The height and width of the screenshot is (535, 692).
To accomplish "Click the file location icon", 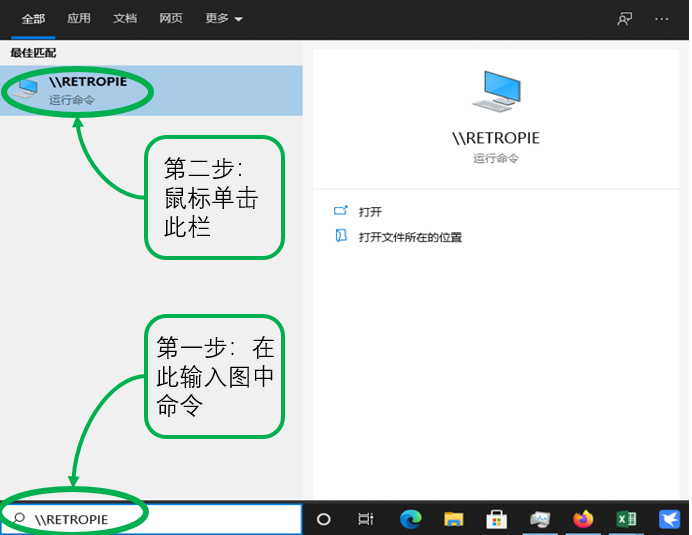I will [x=341, y=236].
